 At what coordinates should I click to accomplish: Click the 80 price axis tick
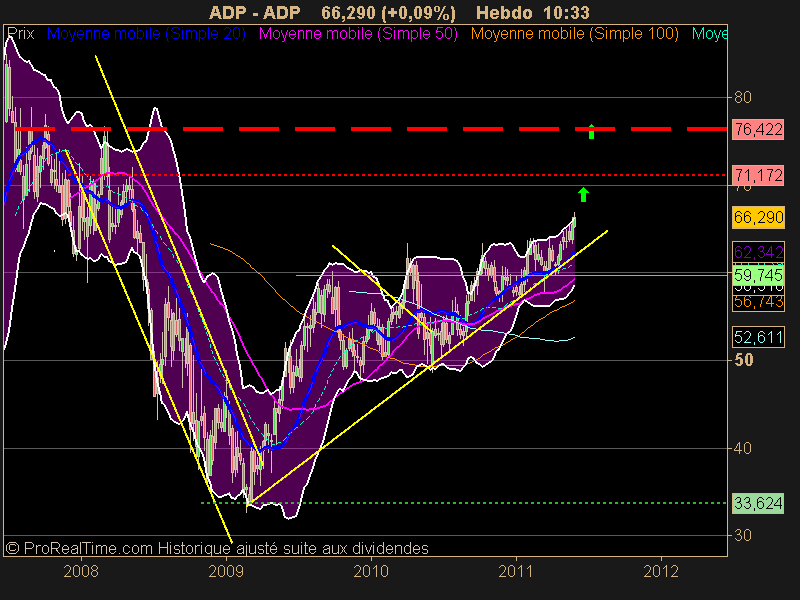pyautogui.click(x=743, y=97)
